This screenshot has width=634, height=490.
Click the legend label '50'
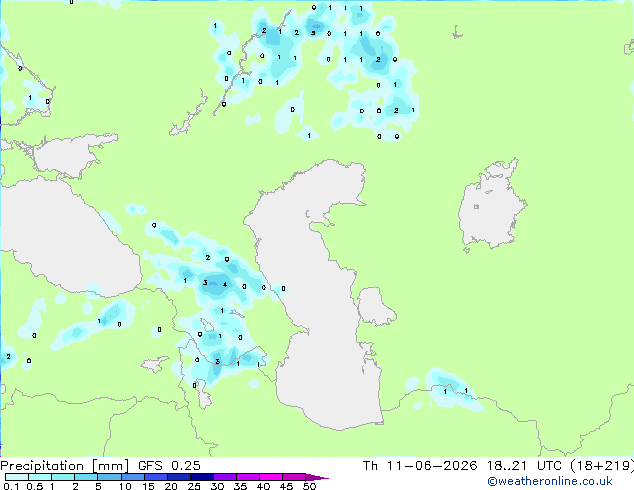tap(309, 486)
